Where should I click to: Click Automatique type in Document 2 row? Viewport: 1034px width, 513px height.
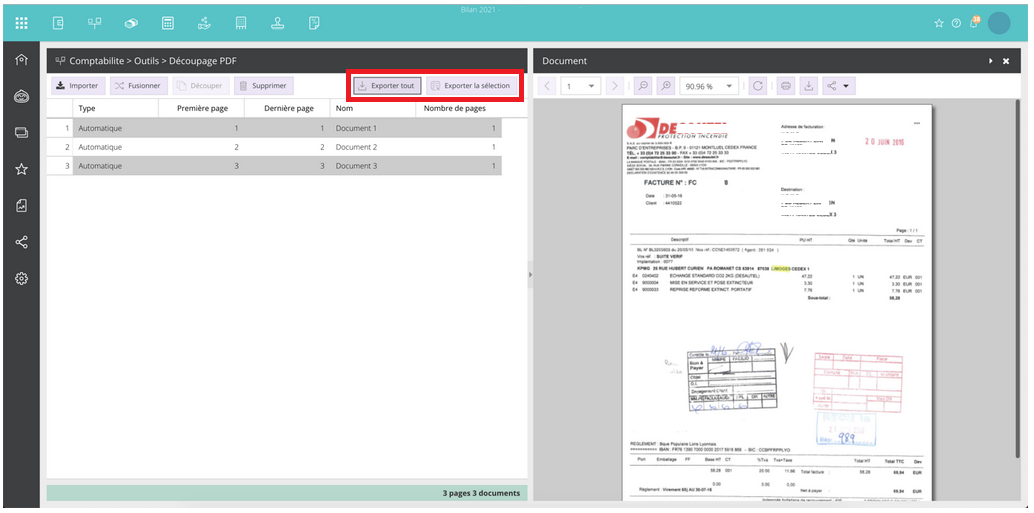pyautogui.click(x=100, y=147)
